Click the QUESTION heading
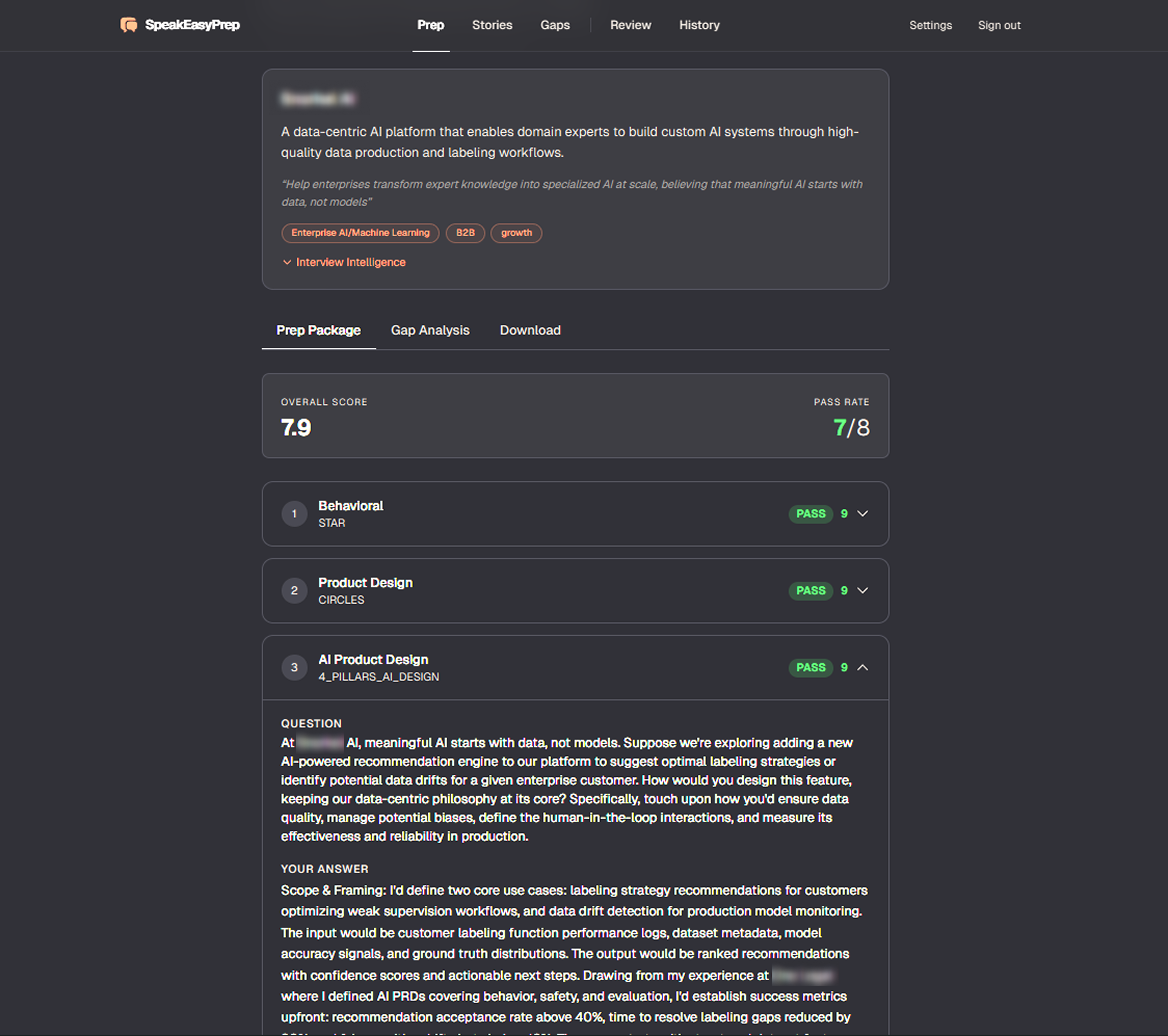This screenshot has height=1036, width=1168. [x=311, y=723]
